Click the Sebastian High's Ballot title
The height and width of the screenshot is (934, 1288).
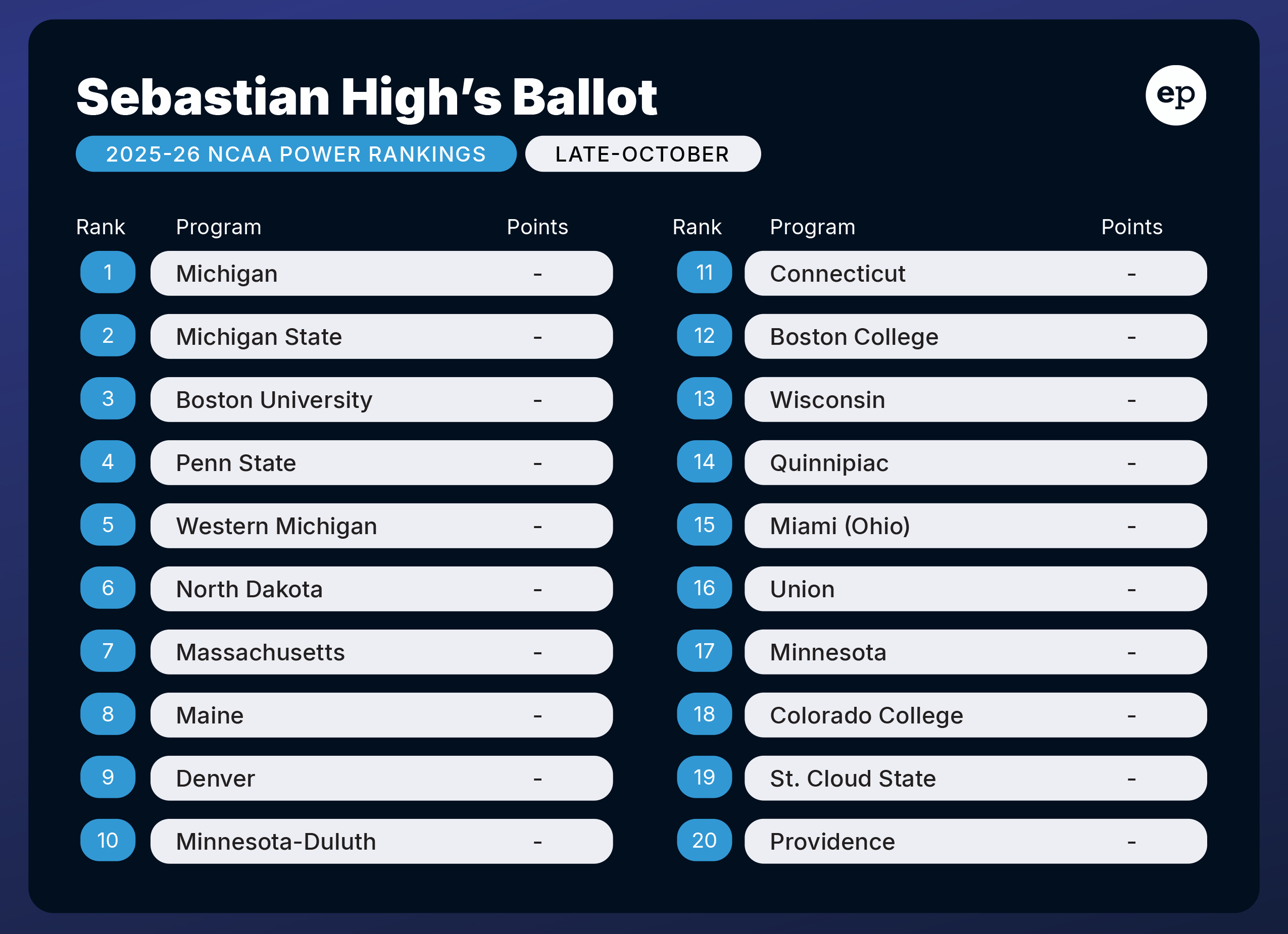pos(367,97)
